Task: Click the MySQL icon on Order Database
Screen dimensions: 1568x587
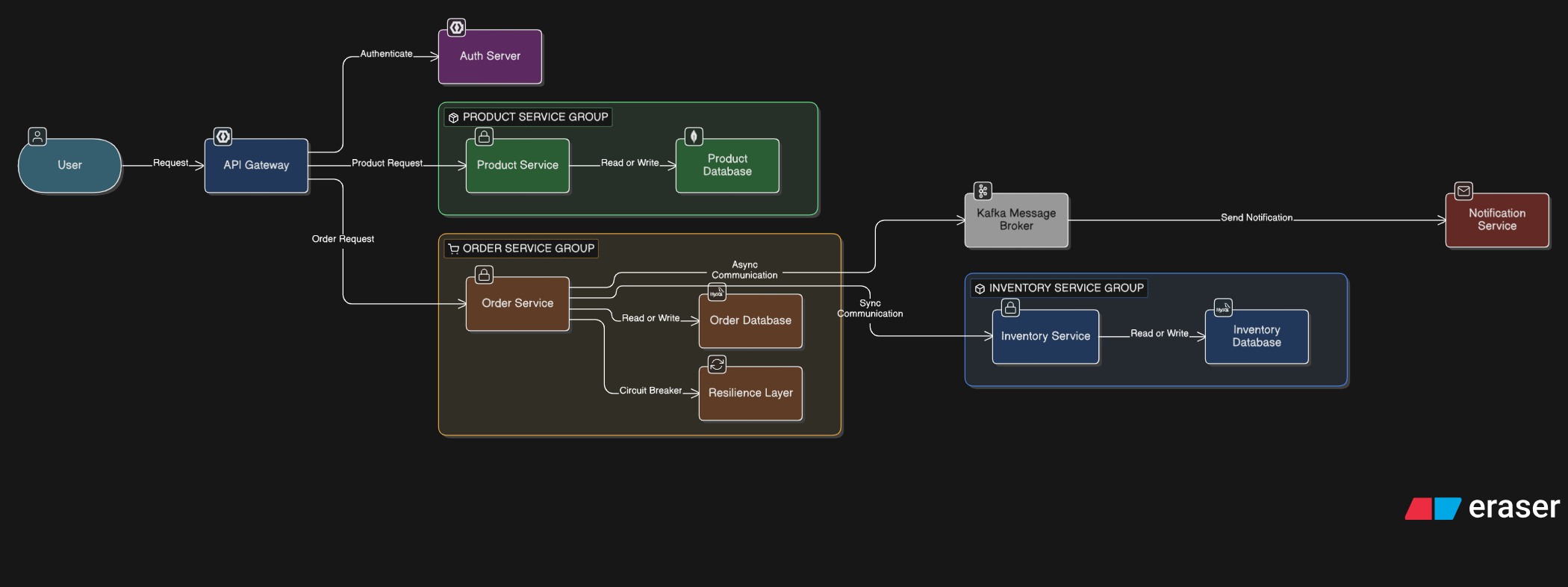Action: point(717,292)
